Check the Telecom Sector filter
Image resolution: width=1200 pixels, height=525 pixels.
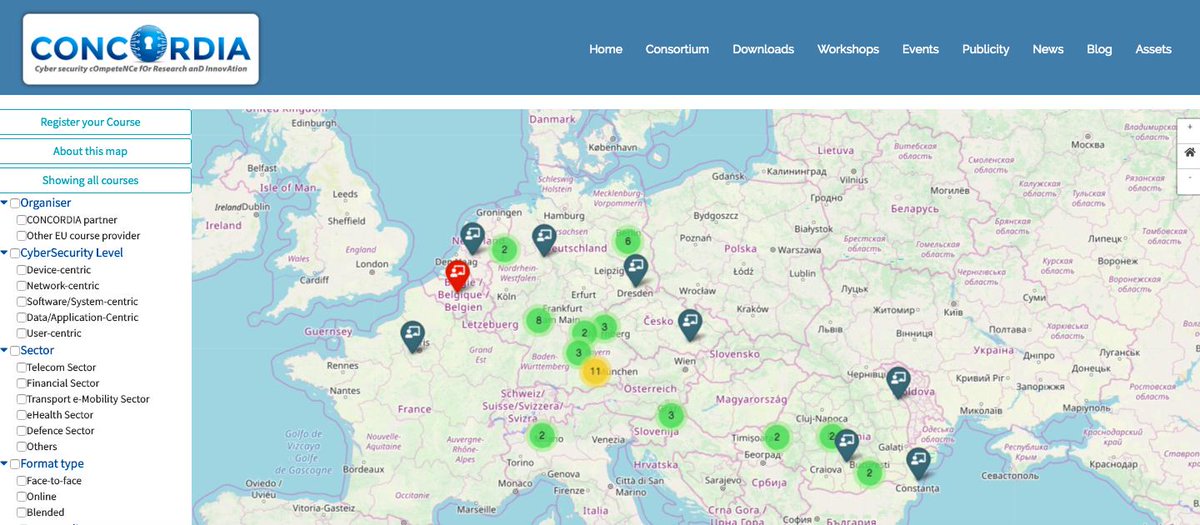(21, 368)
